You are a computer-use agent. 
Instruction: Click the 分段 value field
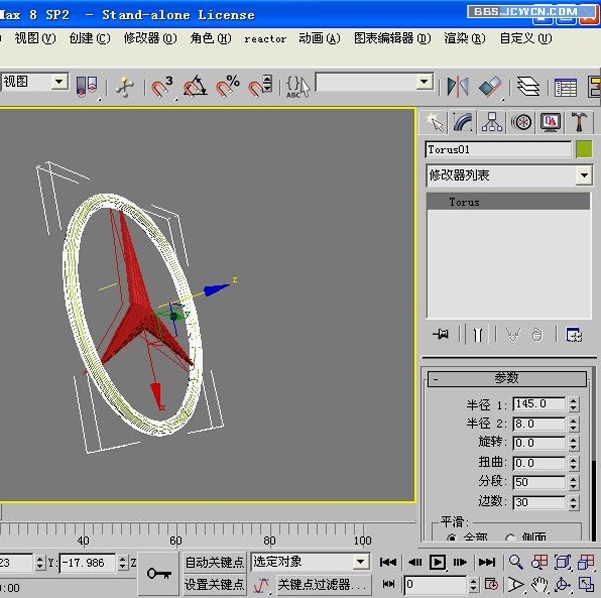pos(539,482)
